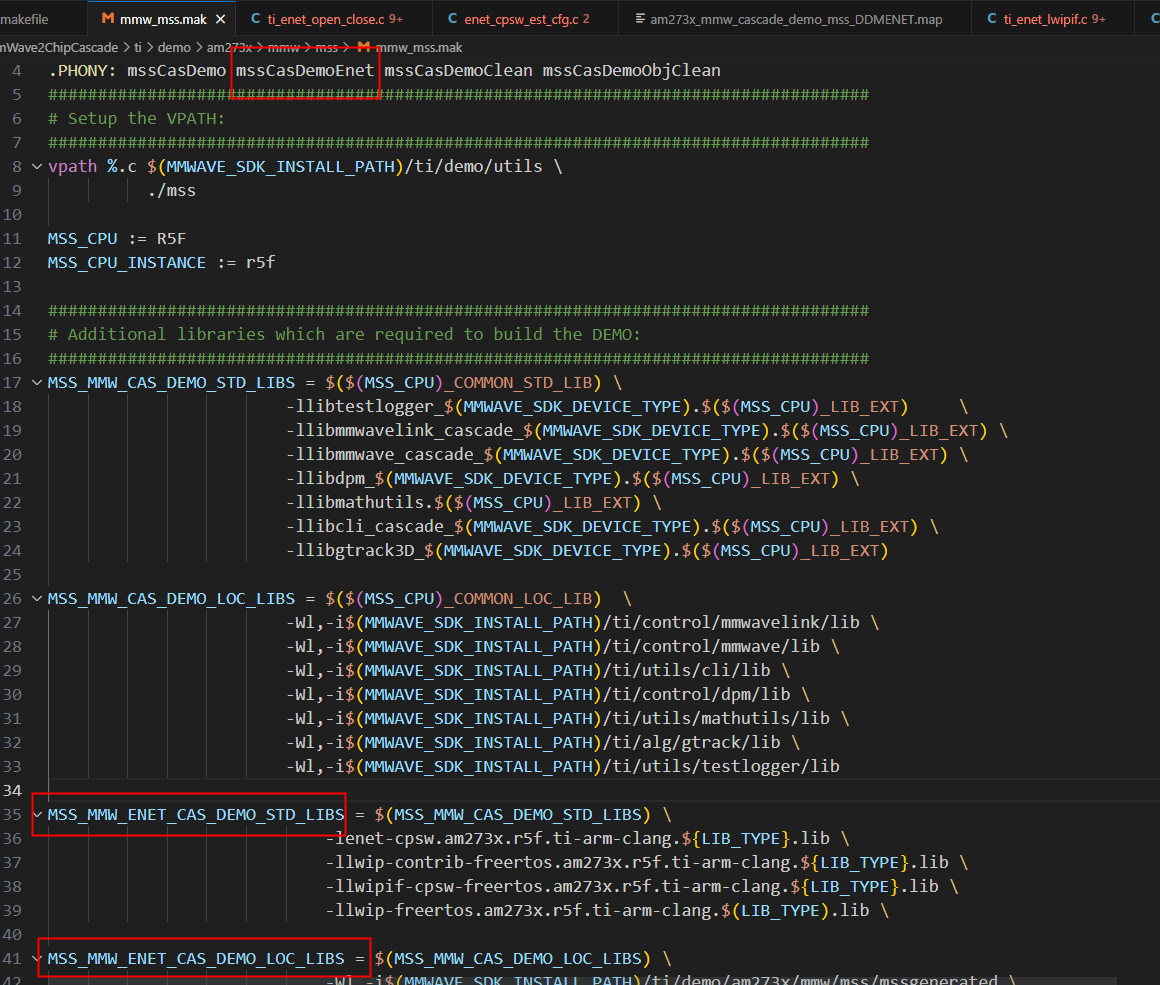Click the am273x breadcrumb folder

tap(227, 47)
